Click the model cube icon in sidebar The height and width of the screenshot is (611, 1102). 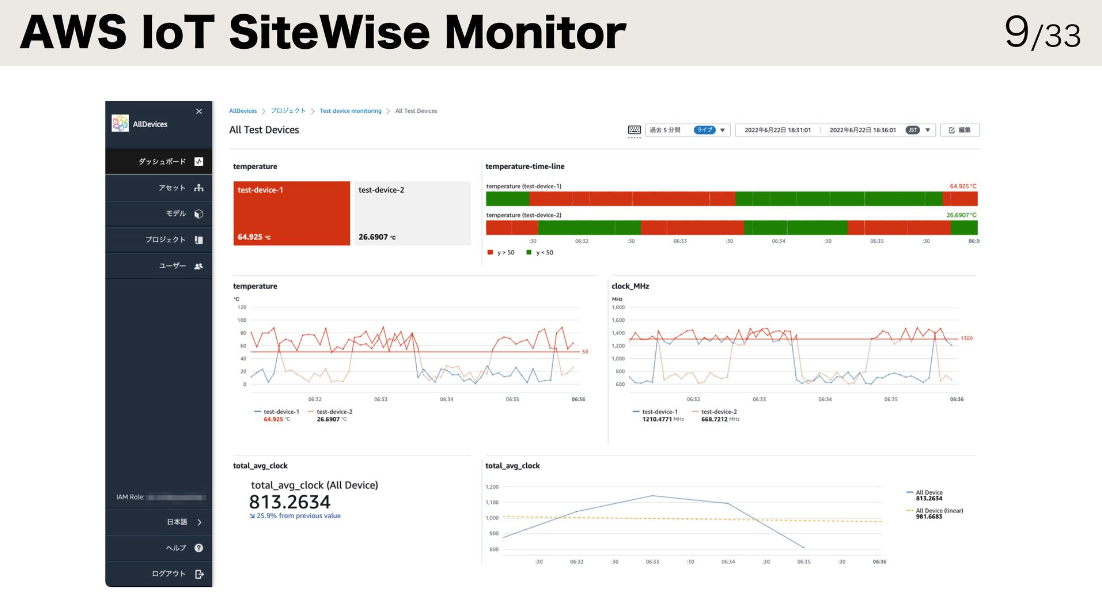pos(199,214)
